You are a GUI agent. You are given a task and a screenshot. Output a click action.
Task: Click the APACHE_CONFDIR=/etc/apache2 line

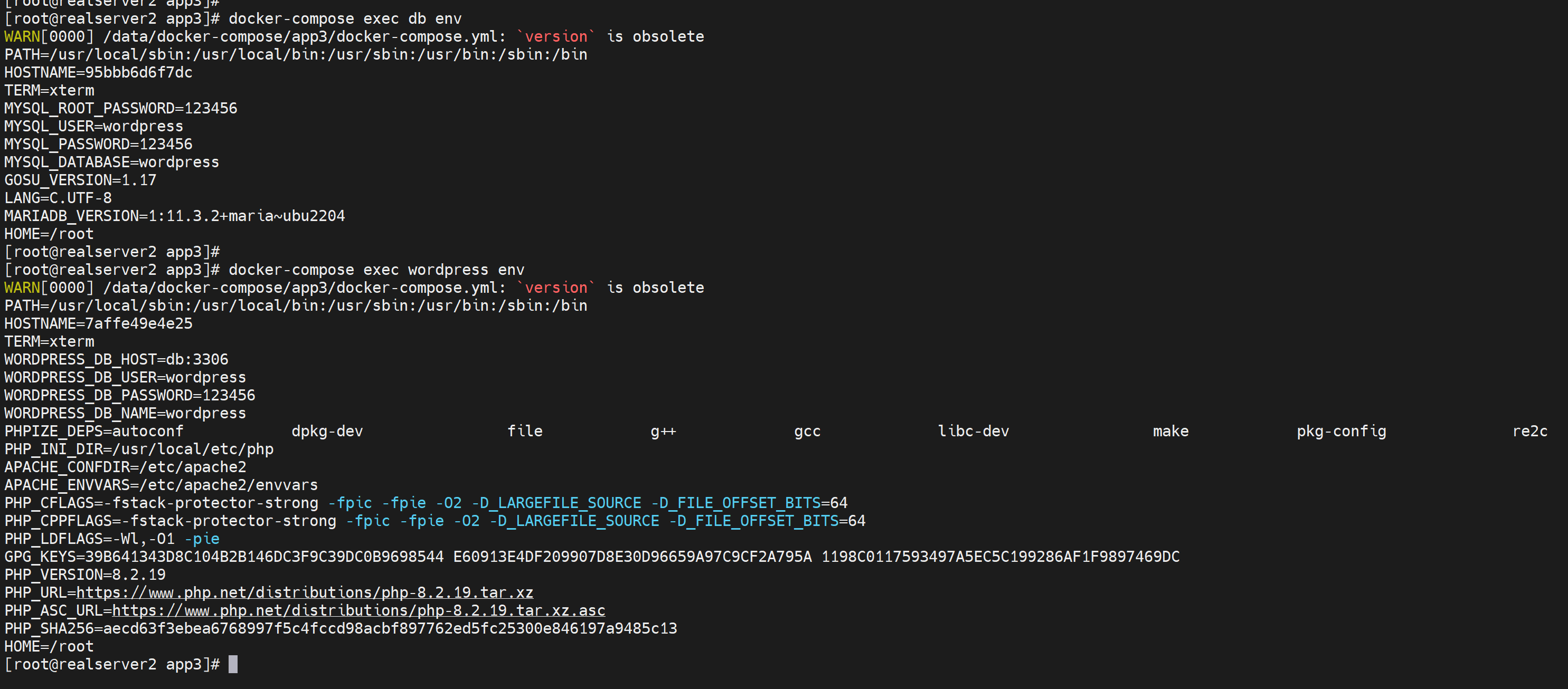(125, 467)
